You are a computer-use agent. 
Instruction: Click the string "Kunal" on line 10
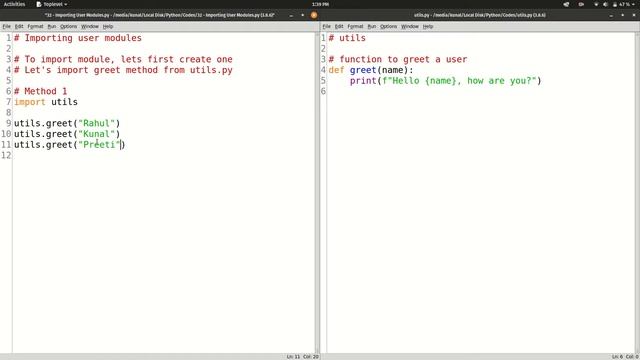click(x=97, y=134)
